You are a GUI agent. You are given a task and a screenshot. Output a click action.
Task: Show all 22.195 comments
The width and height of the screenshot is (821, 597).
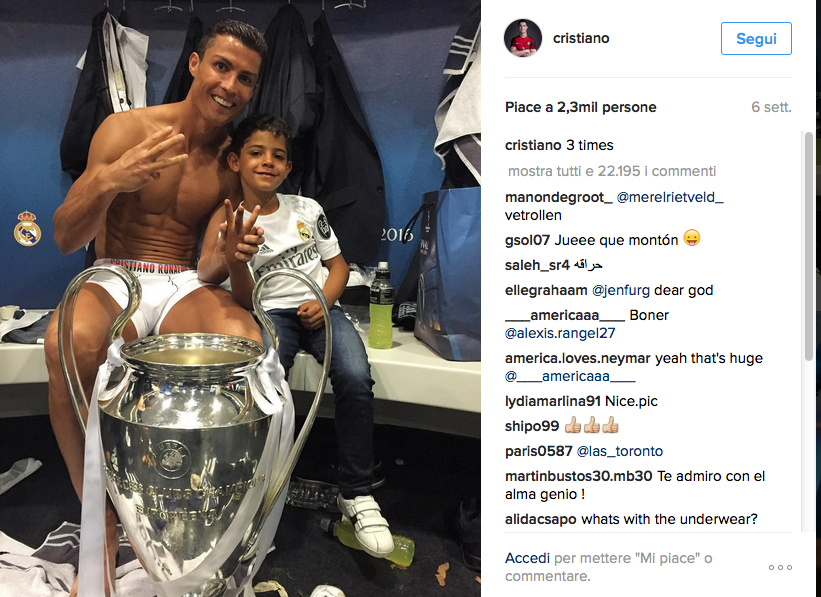point(612,171)
